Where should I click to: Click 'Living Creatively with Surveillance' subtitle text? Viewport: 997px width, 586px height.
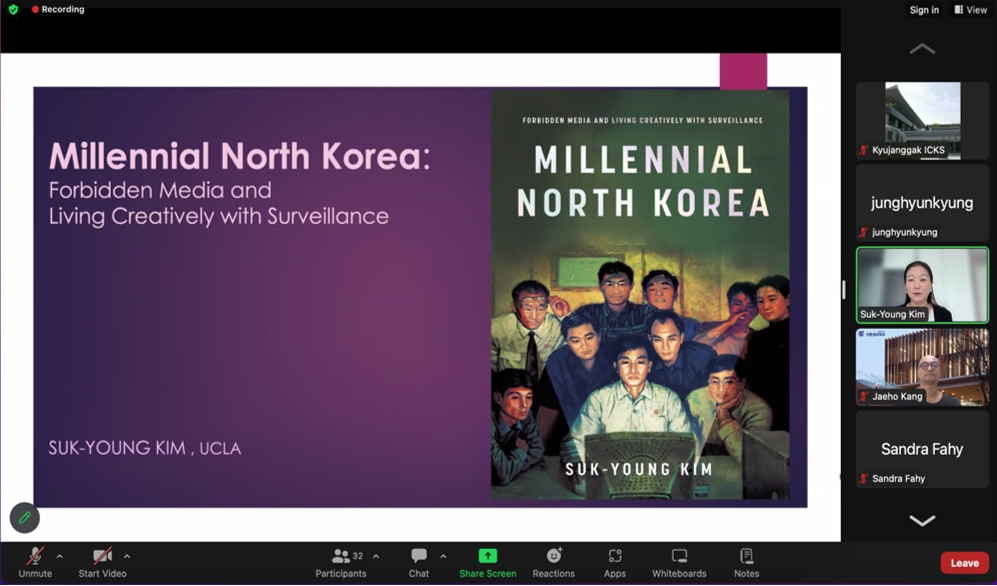click(219, 216)
